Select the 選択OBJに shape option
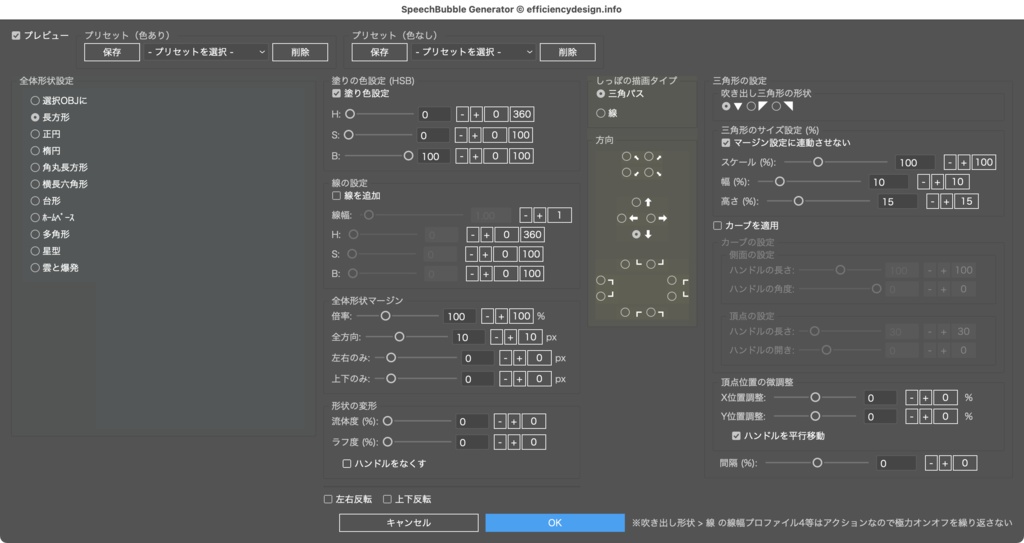The height and width of the screenshot is (543, 1024). 35,101
